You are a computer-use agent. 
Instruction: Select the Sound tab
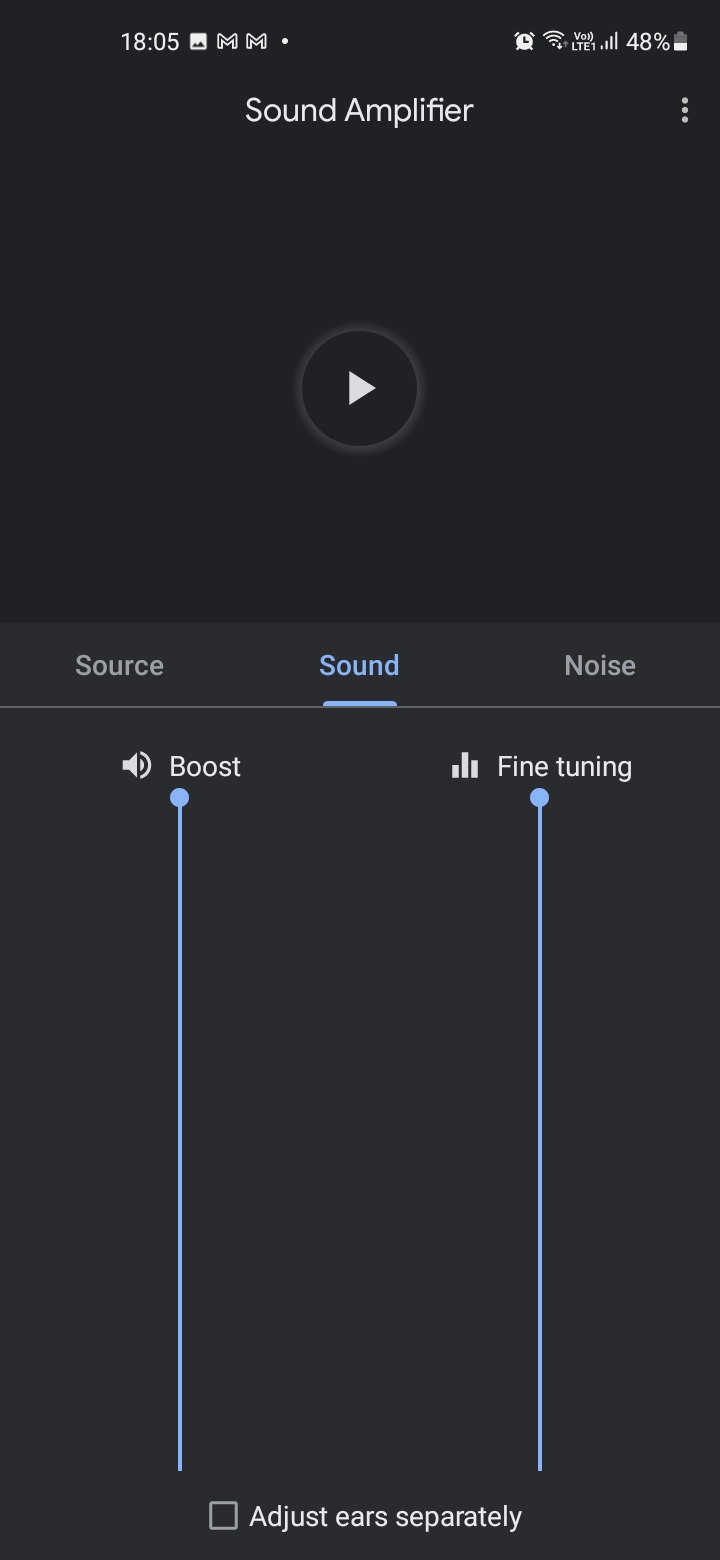[x=359, y=665]
